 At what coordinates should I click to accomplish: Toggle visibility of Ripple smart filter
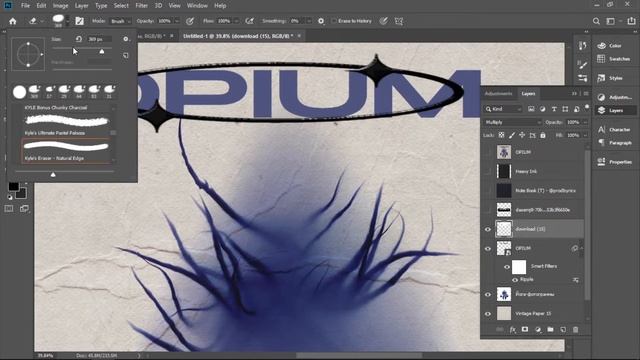coord(515,280)
